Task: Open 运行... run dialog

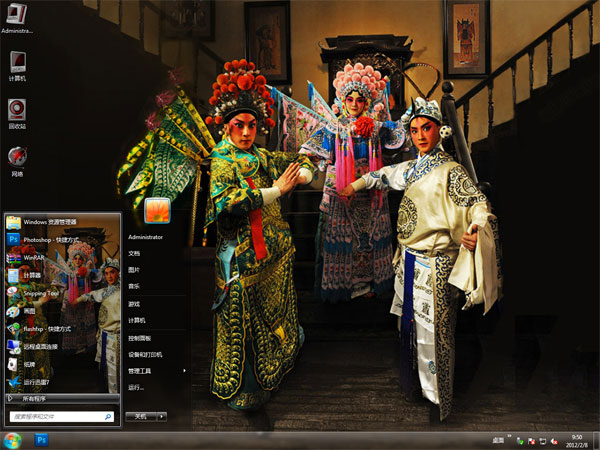Action: [x=136, y=388]
